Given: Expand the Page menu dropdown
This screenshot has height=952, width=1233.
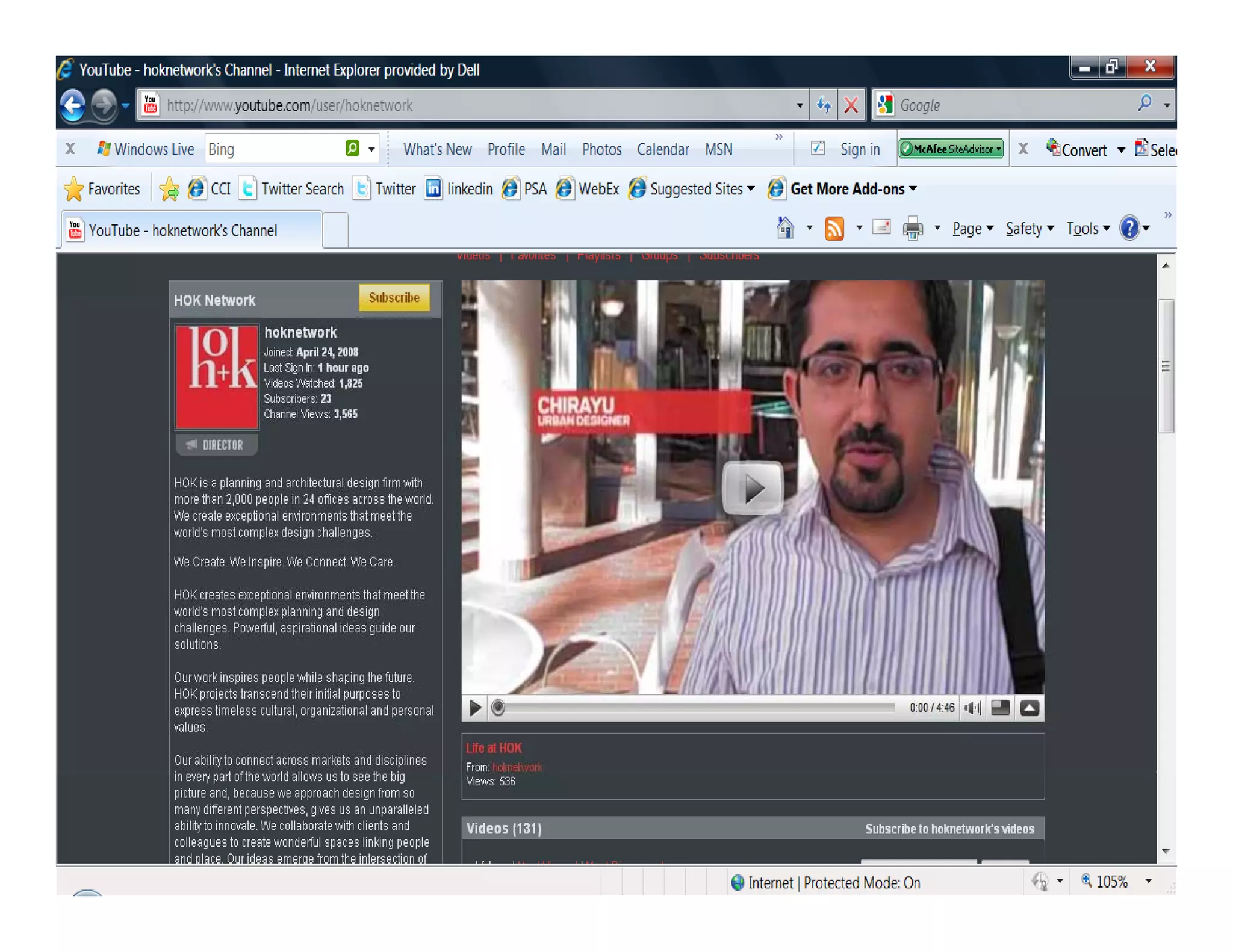Looking at the screenshot, I should coord(972,229).
